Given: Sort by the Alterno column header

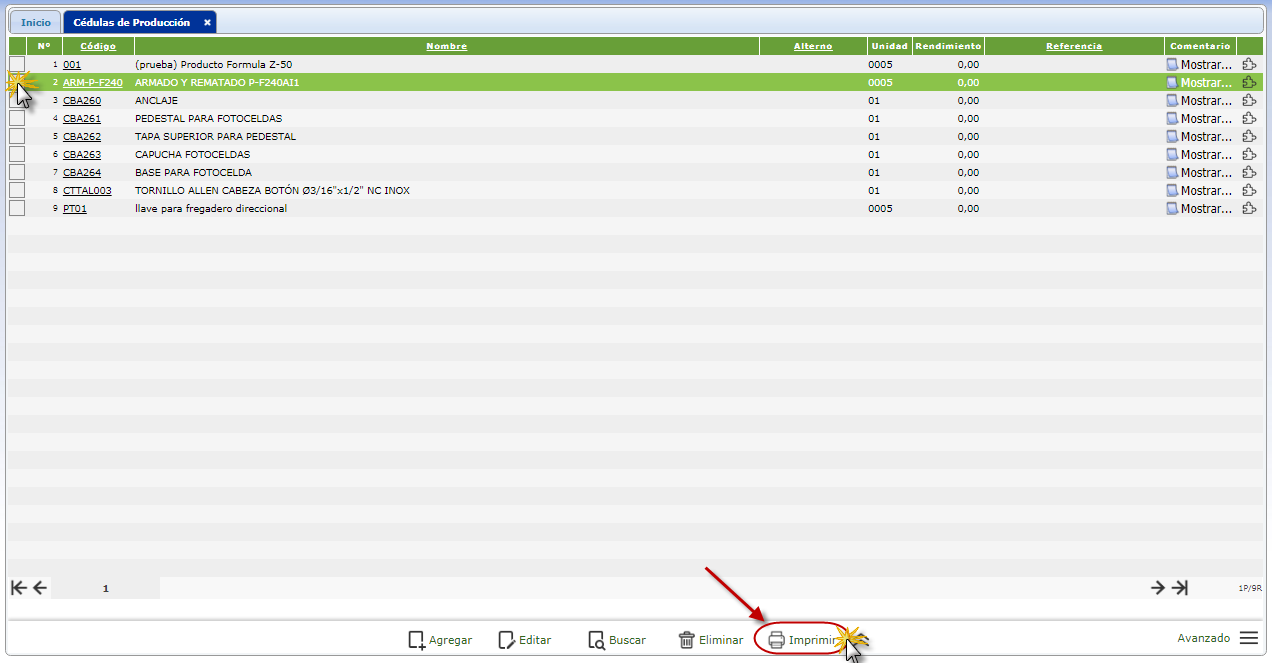Looking at the screenshot, I should (x=813, y=46).
